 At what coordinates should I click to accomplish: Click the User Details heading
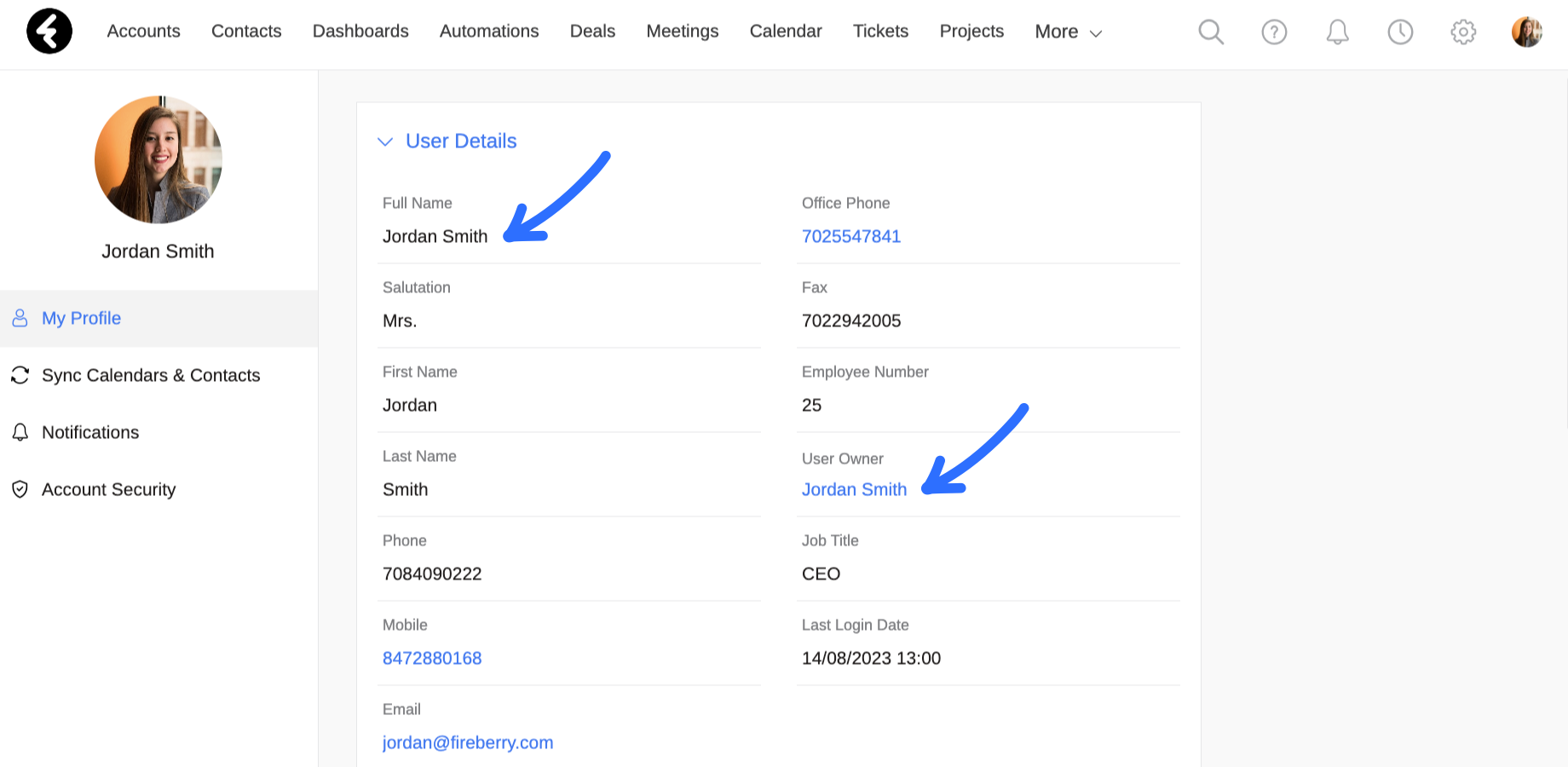461,141
